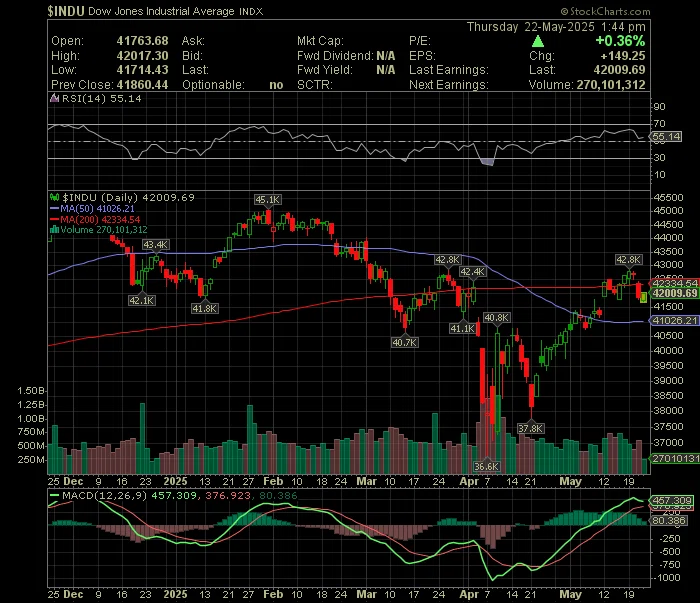The height and width of the screenshot is (603, 700).
Task: Click the Last value 42009.69 in header
Action: click(619, 70)
